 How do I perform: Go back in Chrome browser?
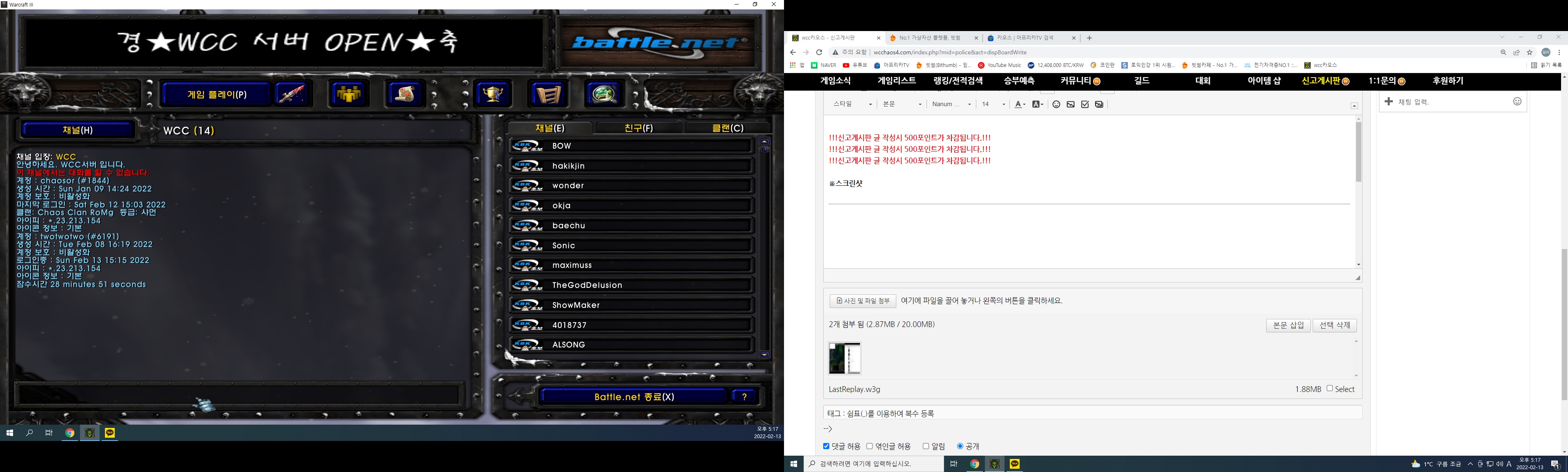[x=793, y=52]
